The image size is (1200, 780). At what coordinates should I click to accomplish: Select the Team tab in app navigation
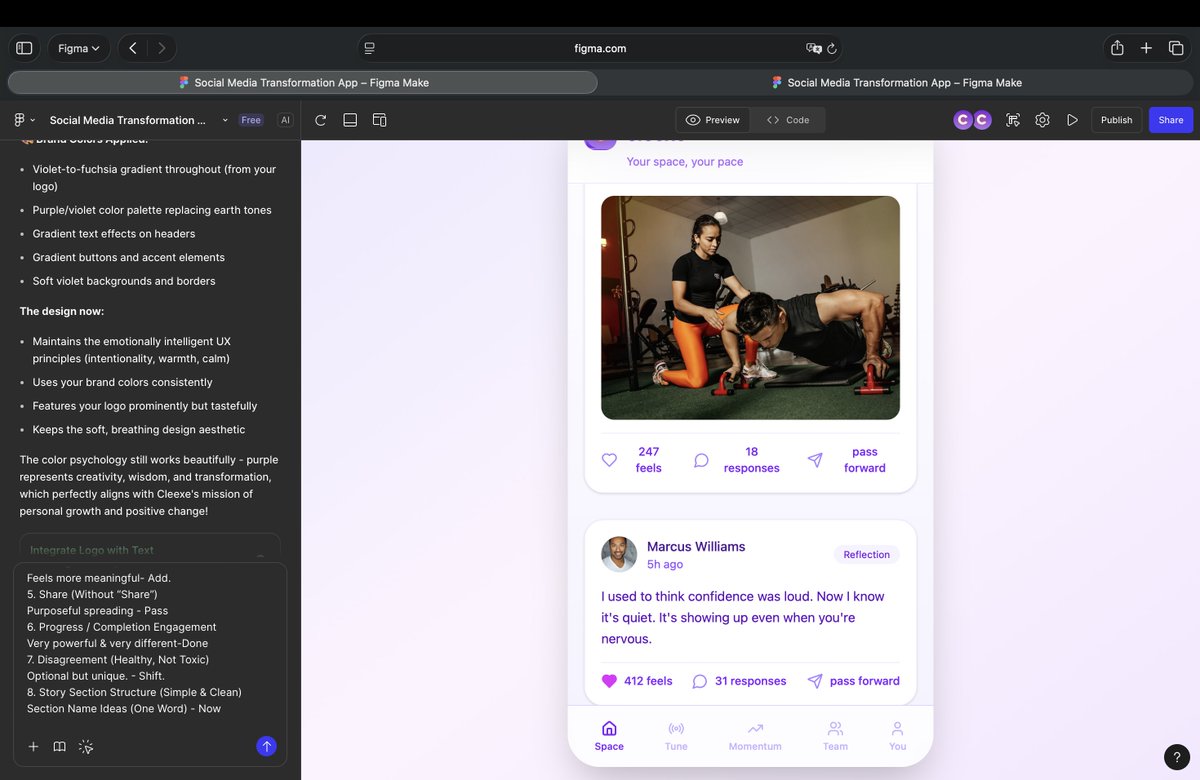pyautogui.click(x=835, y=736)
